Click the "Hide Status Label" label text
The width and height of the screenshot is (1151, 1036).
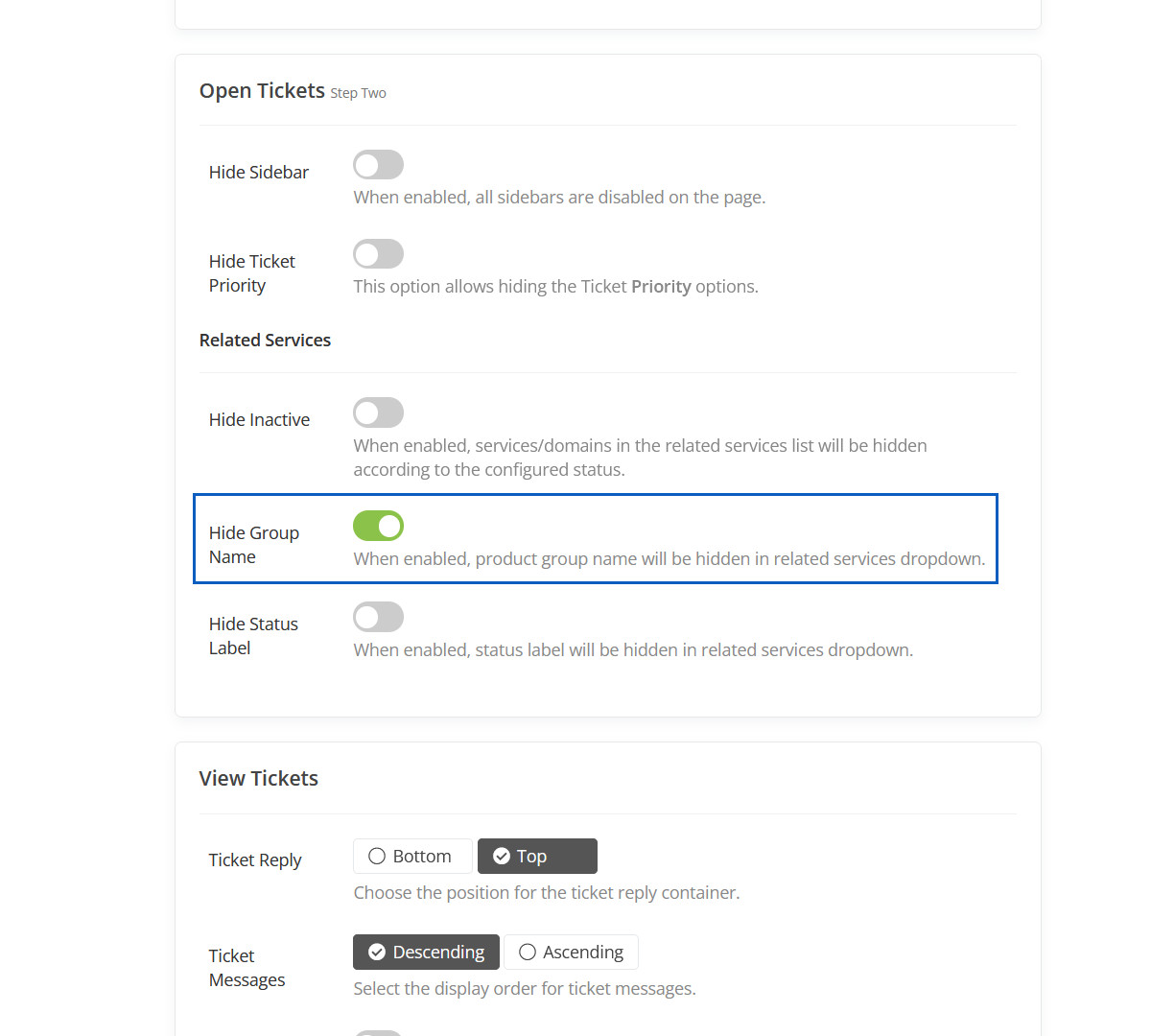pos(253,636)
